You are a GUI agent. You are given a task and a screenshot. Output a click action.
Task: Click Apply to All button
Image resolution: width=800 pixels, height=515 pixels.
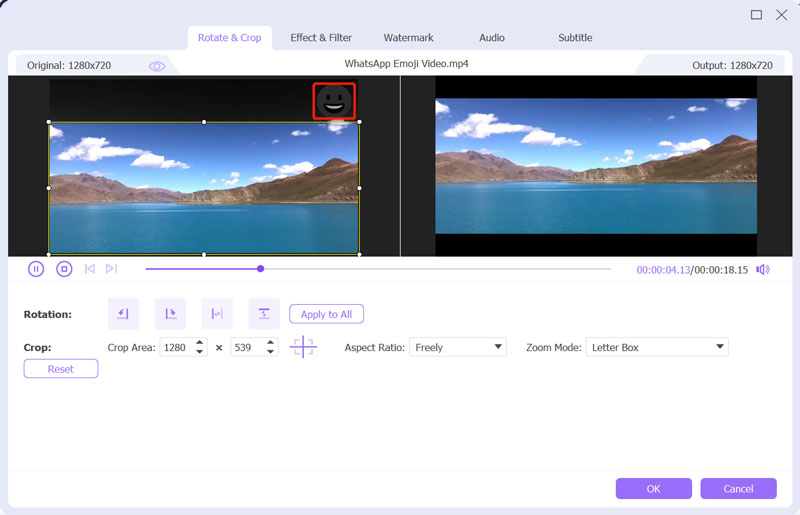[327, 314]
